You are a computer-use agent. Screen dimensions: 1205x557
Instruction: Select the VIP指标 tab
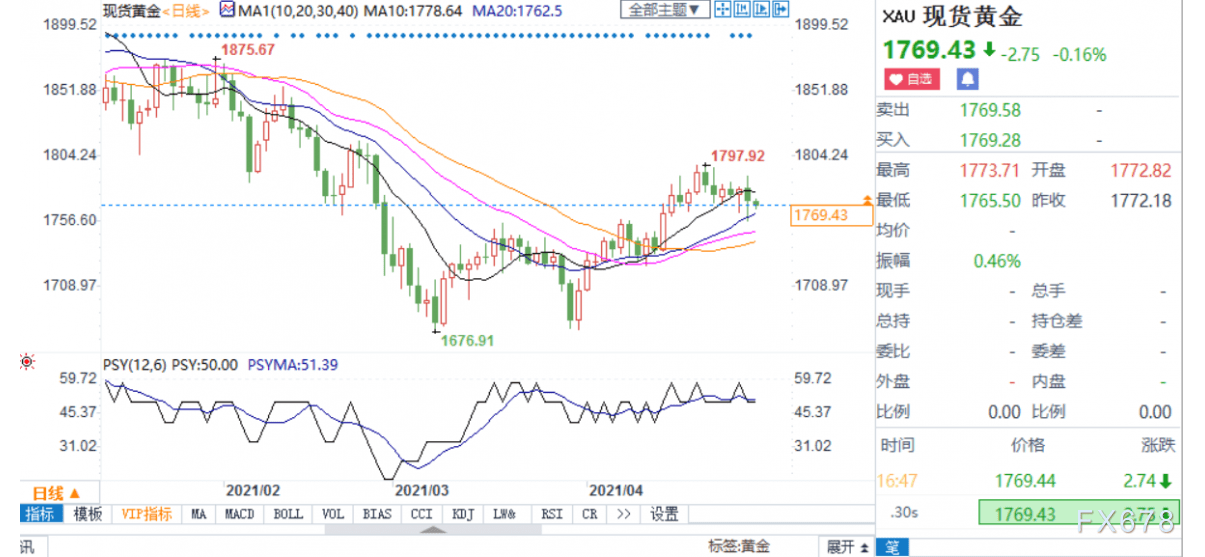pos(144,514)
